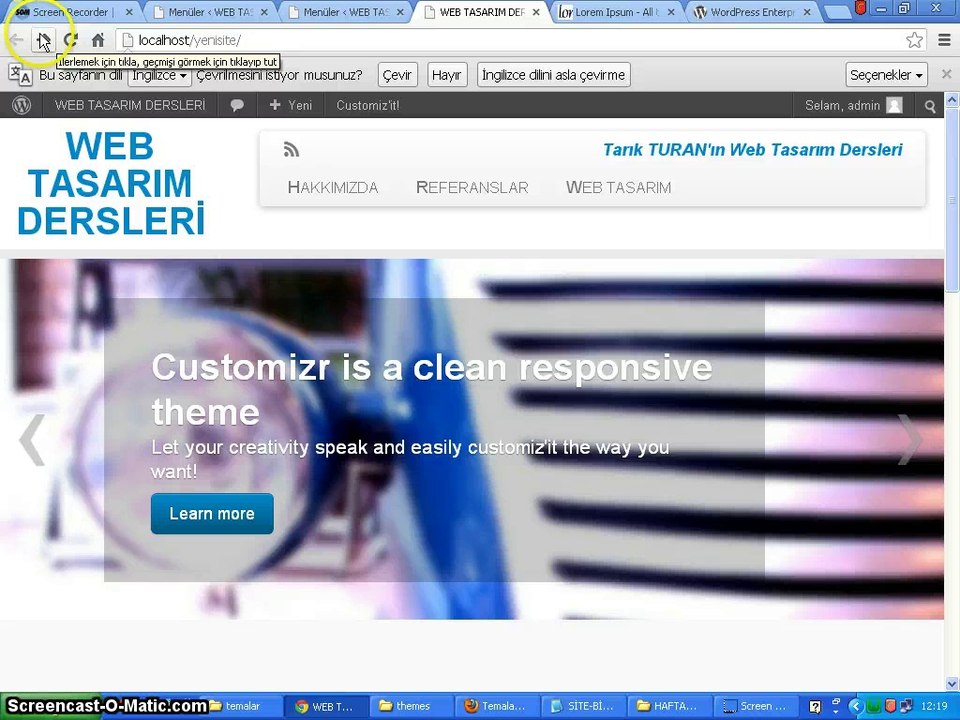Open comments via speech bubble icon
Viewport: 960px width, 720px height.
point(237,105)
